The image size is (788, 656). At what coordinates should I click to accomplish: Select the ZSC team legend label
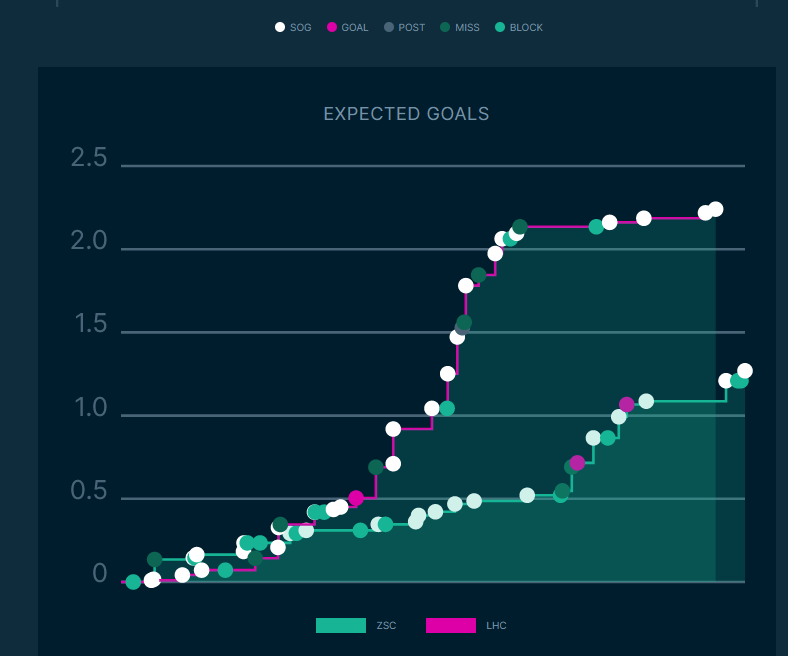click(x=387, y=626)
